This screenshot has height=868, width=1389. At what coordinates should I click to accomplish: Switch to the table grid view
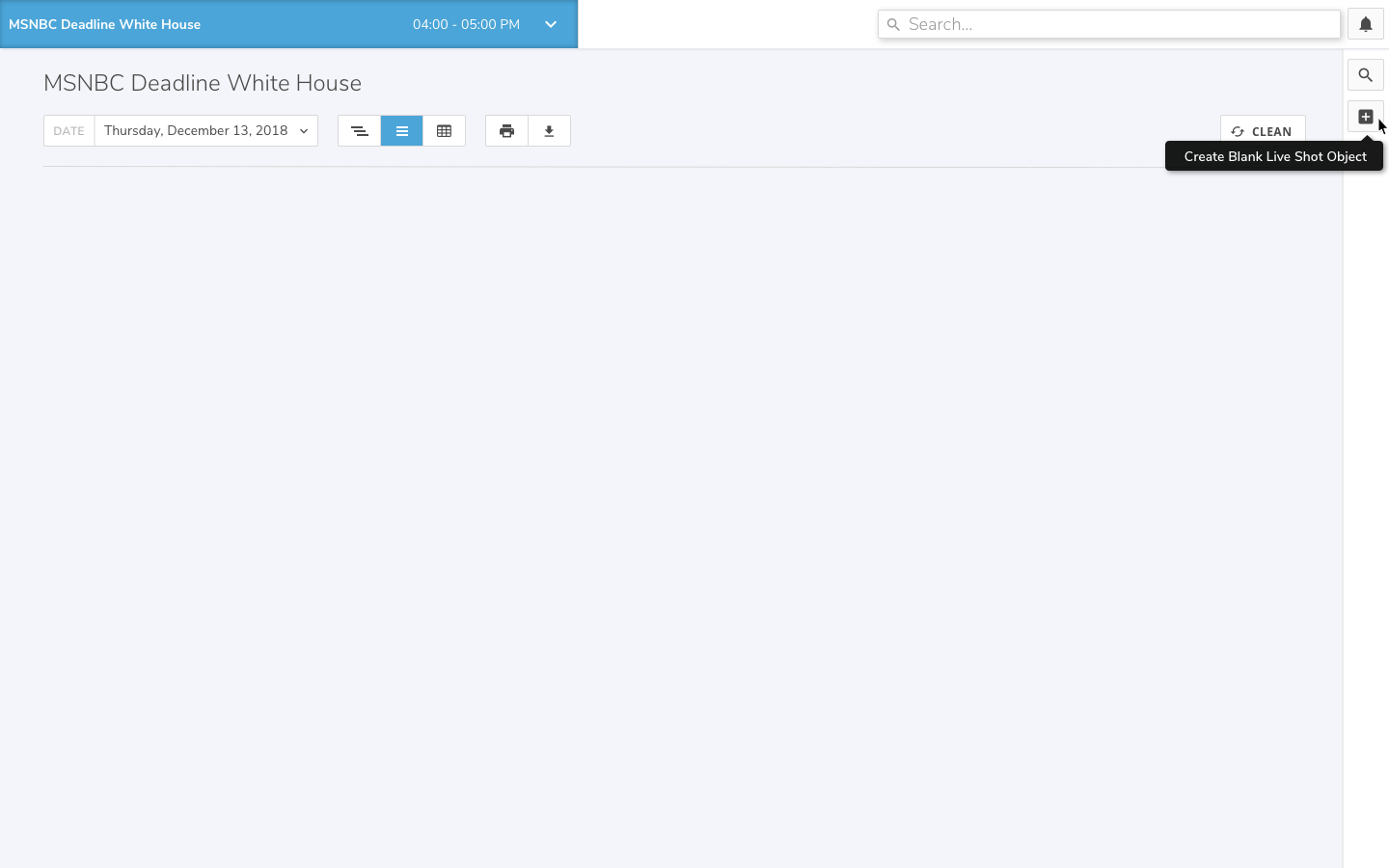pyautogui.click(x=444, y=131)
